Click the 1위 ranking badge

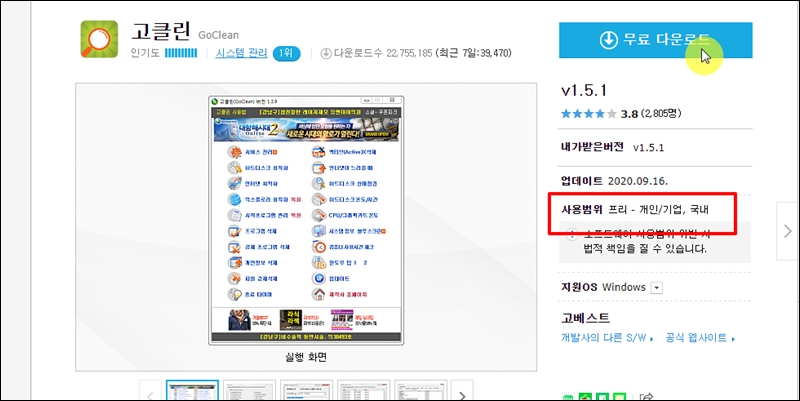pos(286,54)
